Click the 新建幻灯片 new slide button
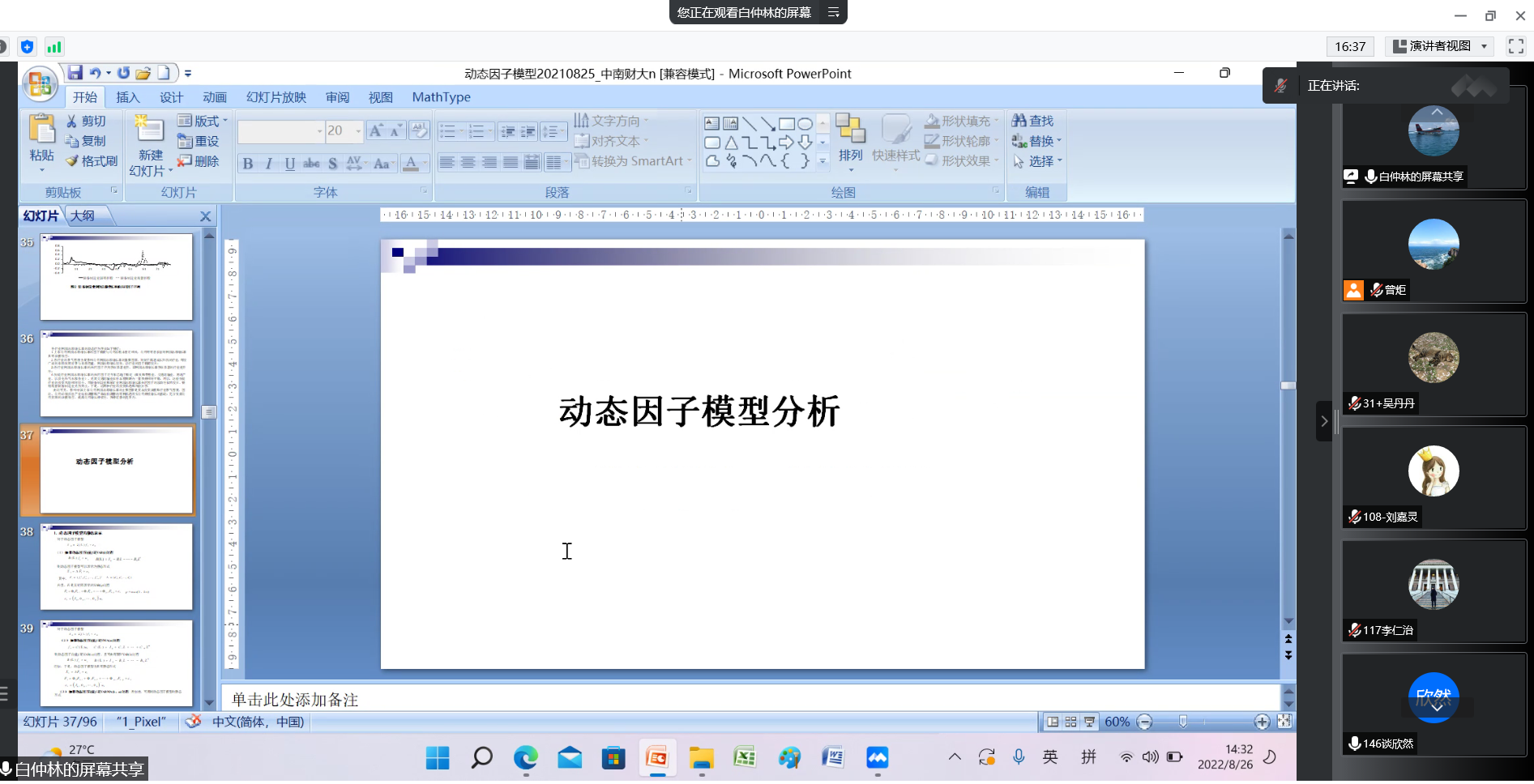 pyautogui.click(x=150, y=146)
